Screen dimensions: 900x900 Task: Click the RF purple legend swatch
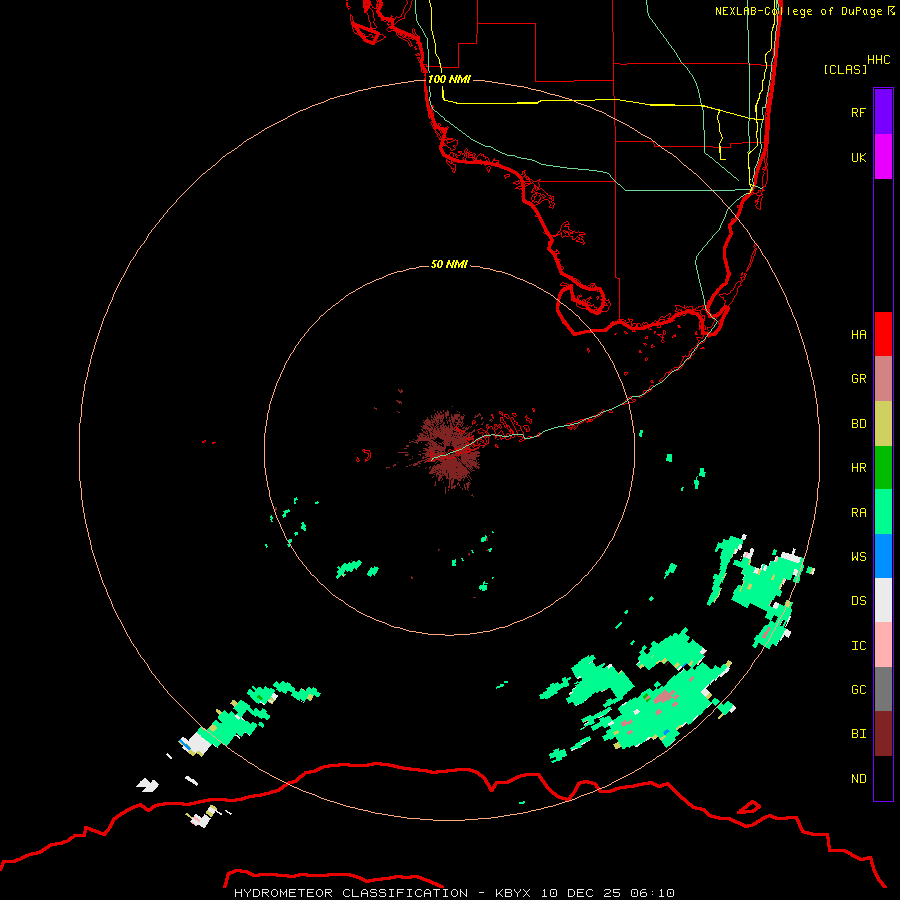tap(883, 112)
